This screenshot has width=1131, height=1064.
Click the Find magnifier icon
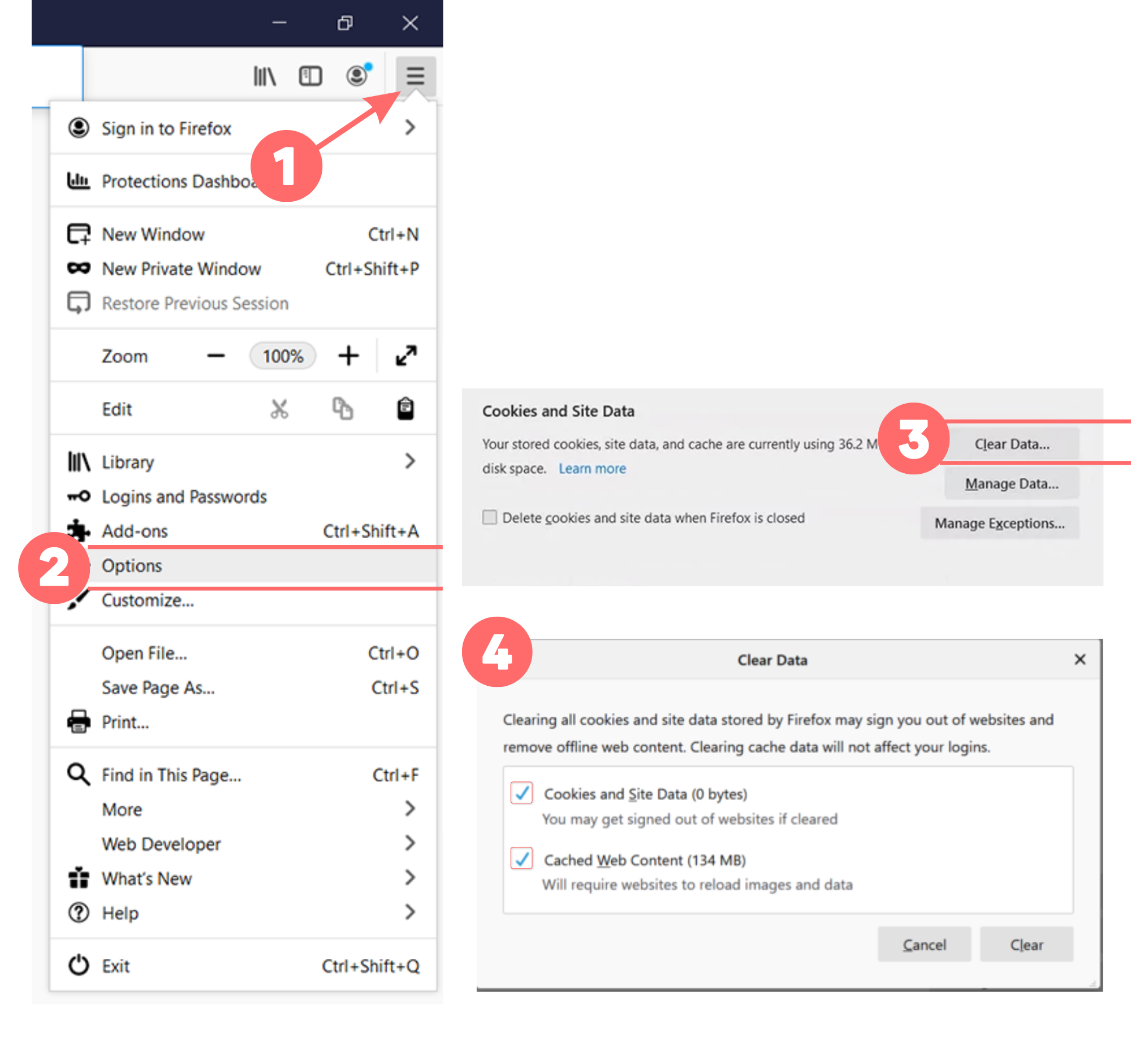click(x=79, y=775)
